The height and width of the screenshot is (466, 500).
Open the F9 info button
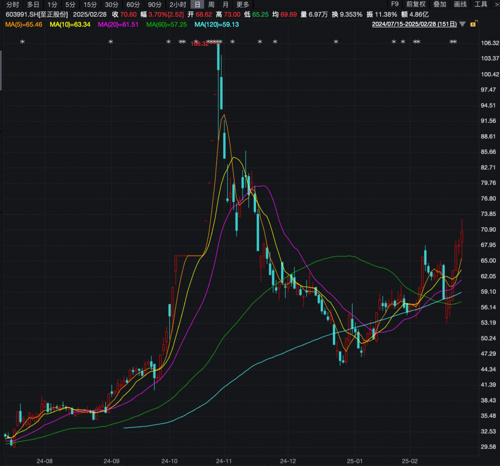[x=395, y=4]
